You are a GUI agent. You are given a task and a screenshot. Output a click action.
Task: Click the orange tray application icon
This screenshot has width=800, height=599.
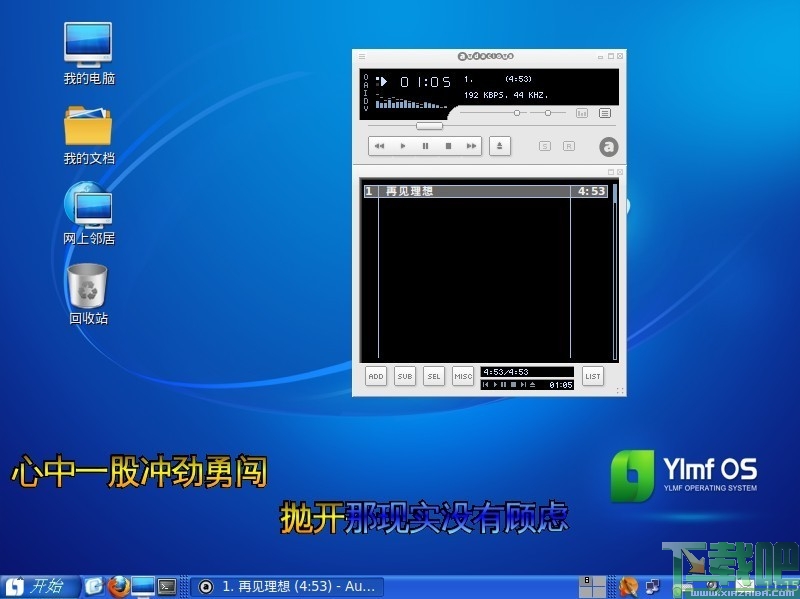click(629, 587)
